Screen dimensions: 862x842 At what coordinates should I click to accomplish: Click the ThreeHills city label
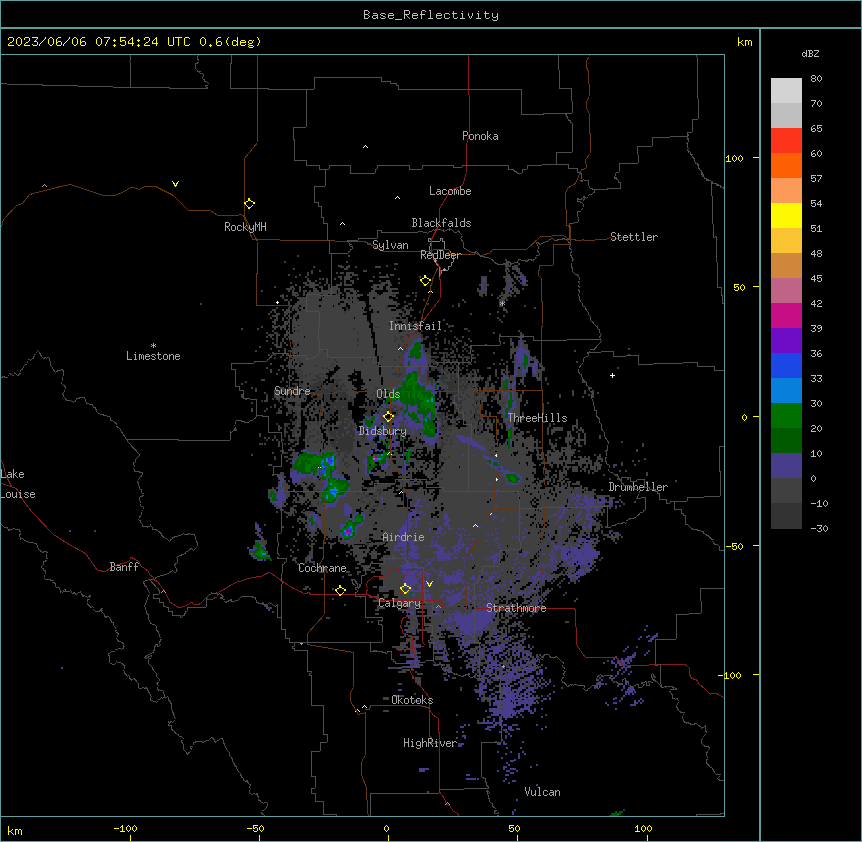(x=537, y=418)
